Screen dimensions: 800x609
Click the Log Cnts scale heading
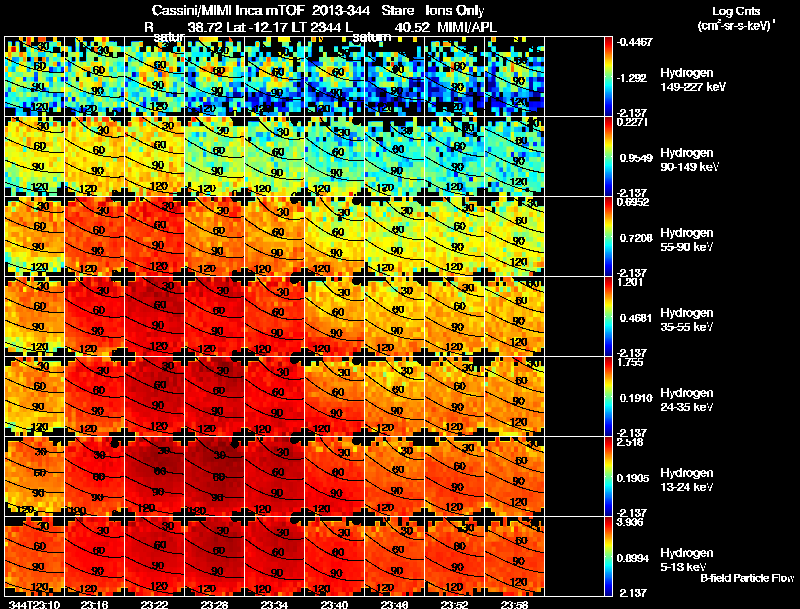coord(736,11)
